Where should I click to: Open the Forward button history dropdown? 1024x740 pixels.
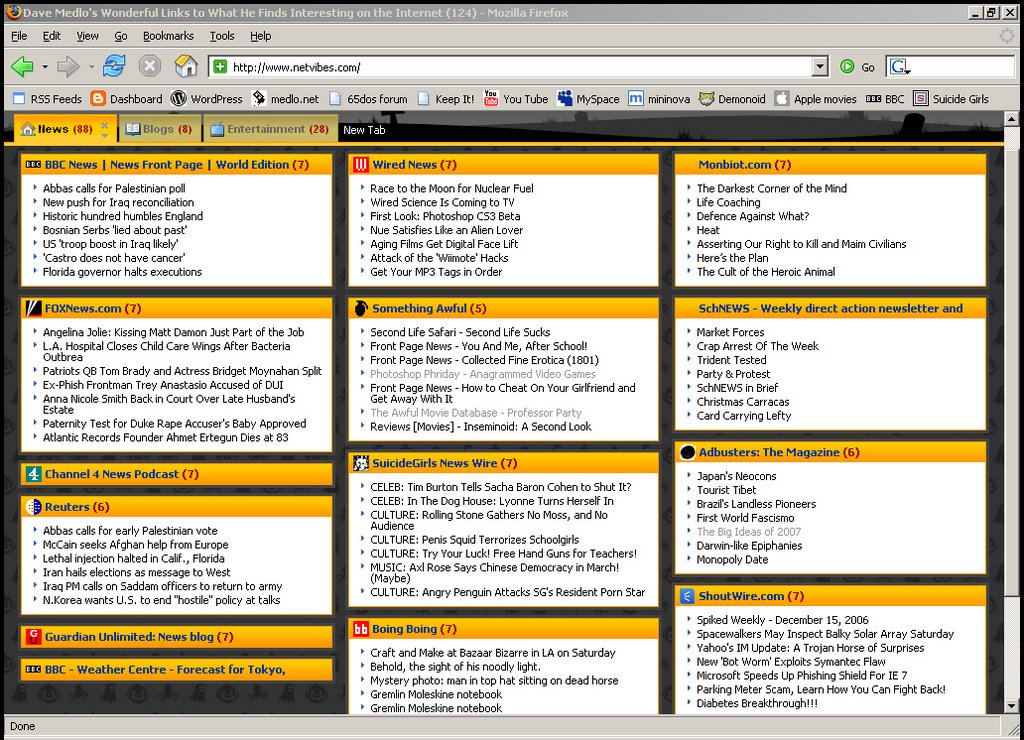click(x=91, y=67)
